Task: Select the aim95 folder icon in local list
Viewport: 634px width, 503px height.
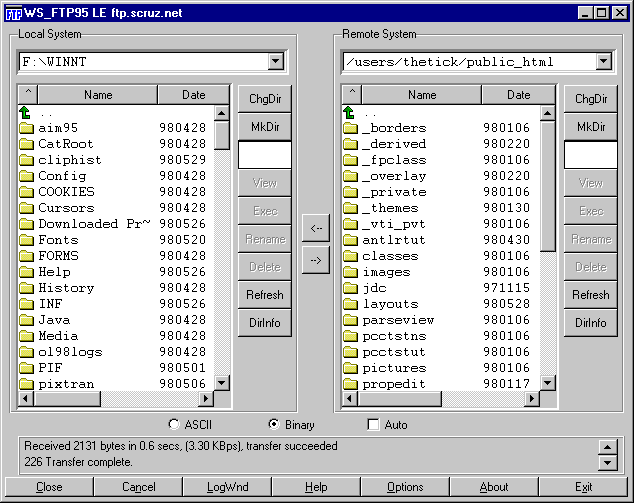Action: pos(26,128)
